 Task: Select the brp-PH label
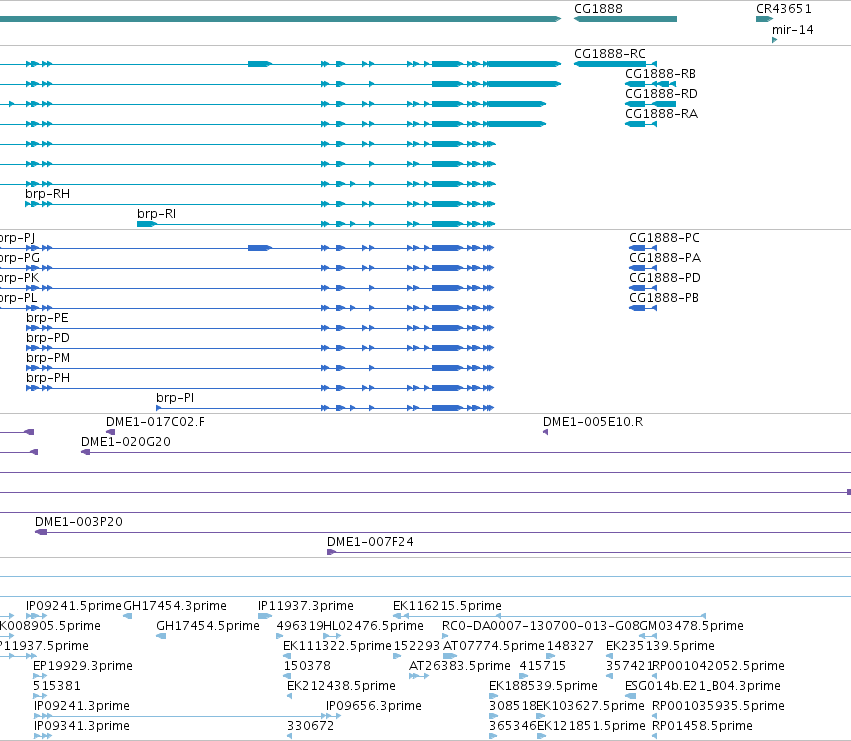(x=48, y=378)
